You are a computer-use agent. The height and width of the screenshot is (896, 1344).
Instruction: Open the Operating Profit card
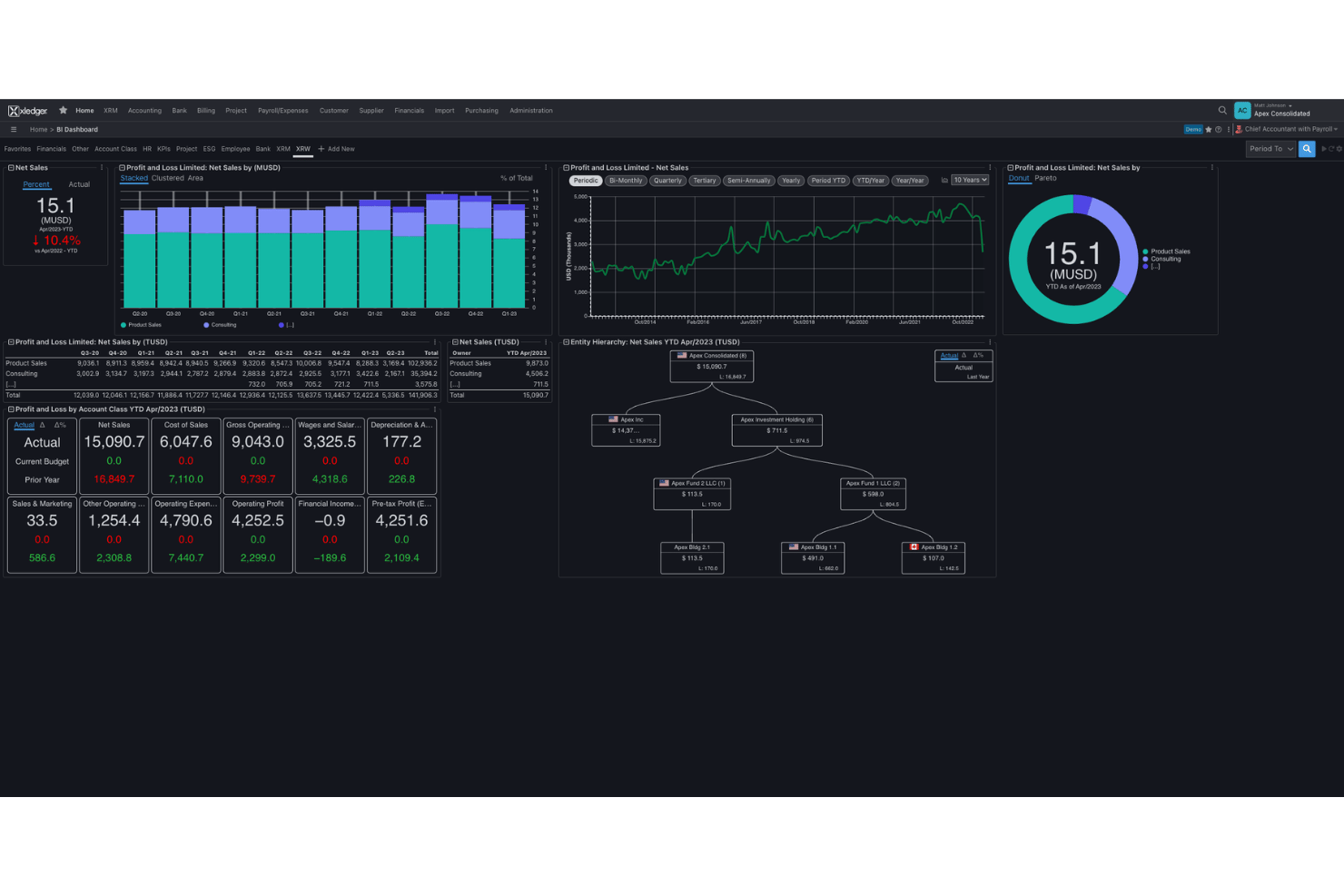[258, 535]
